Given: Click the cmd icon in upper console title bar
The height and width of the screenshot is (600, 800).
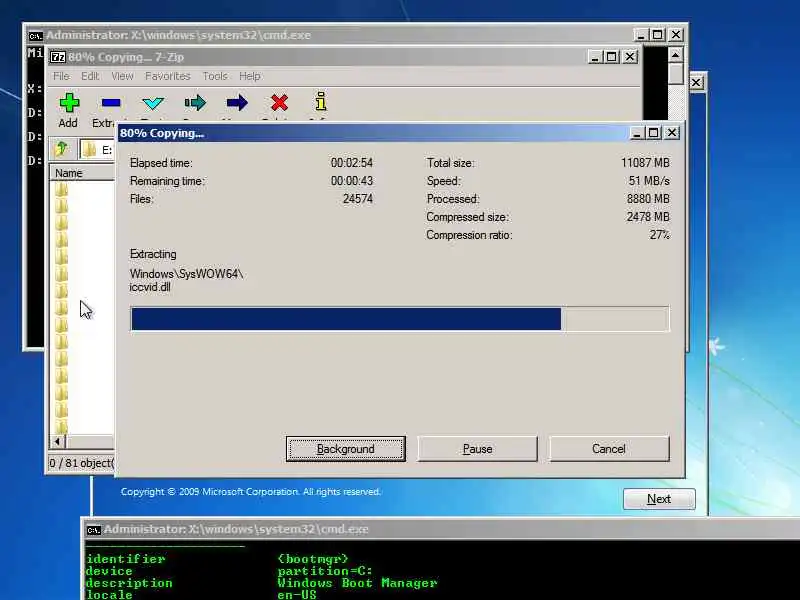Looking at the screenshot, I should click(x=35, y=36).
